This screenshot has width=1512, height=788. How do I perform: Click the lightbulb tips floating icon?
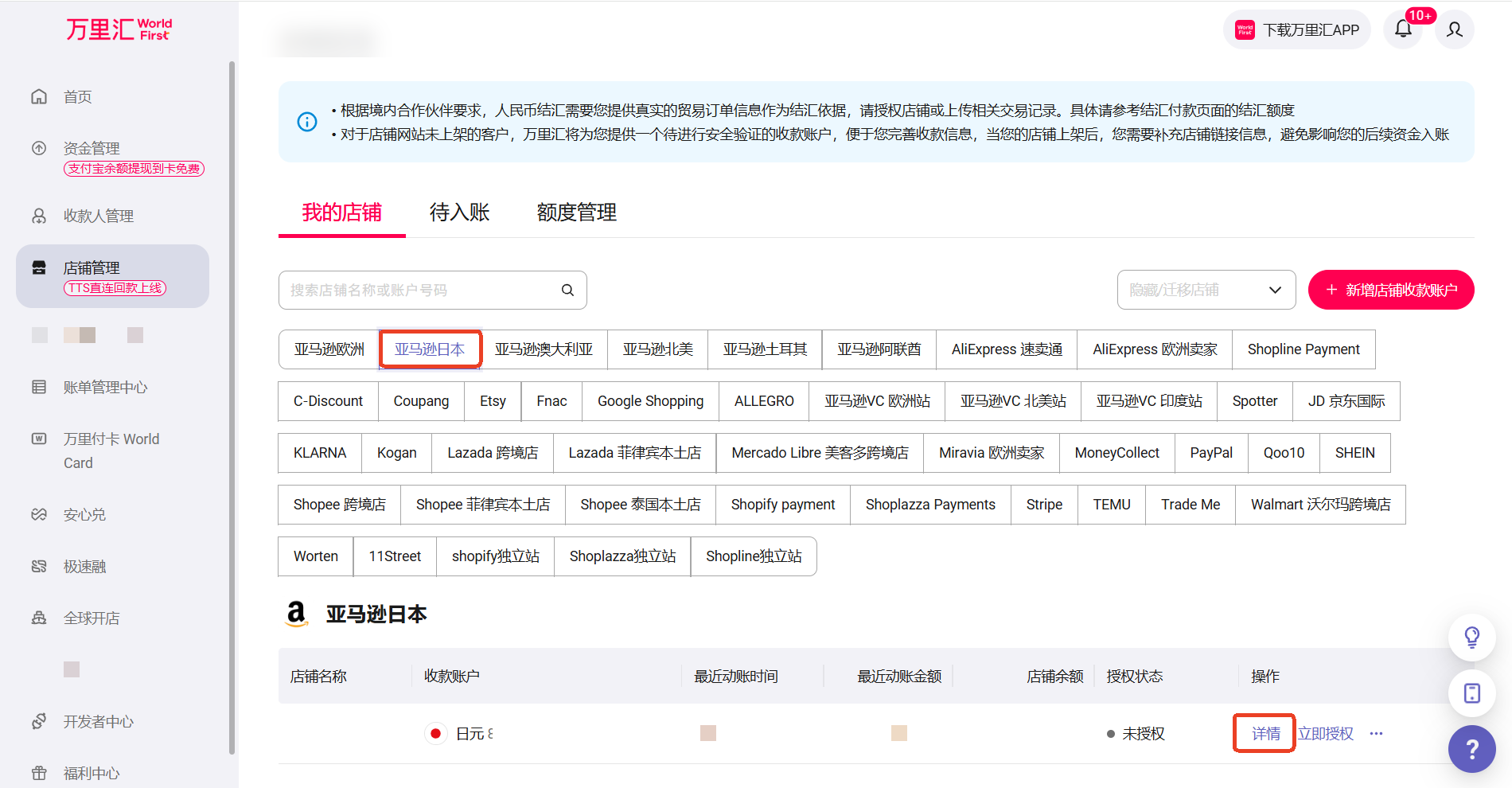click(1471, 637)
